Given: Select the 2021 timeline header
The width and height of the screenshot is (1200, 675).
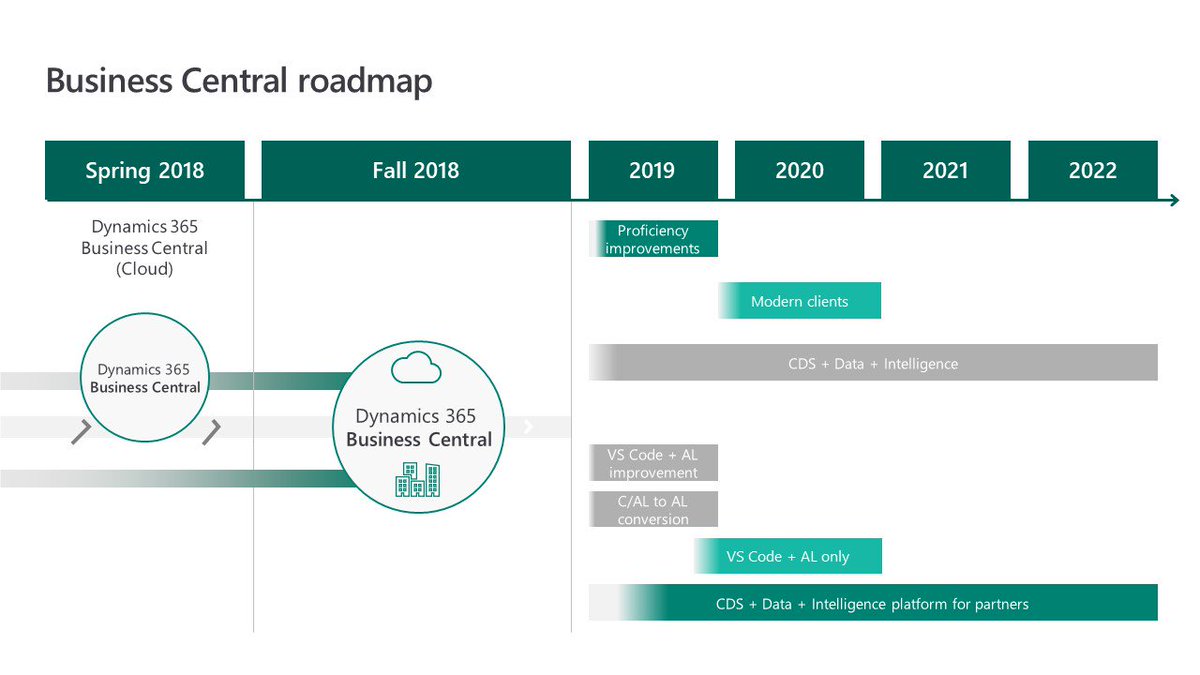Looking at the screenshot, I should [945, 170].
